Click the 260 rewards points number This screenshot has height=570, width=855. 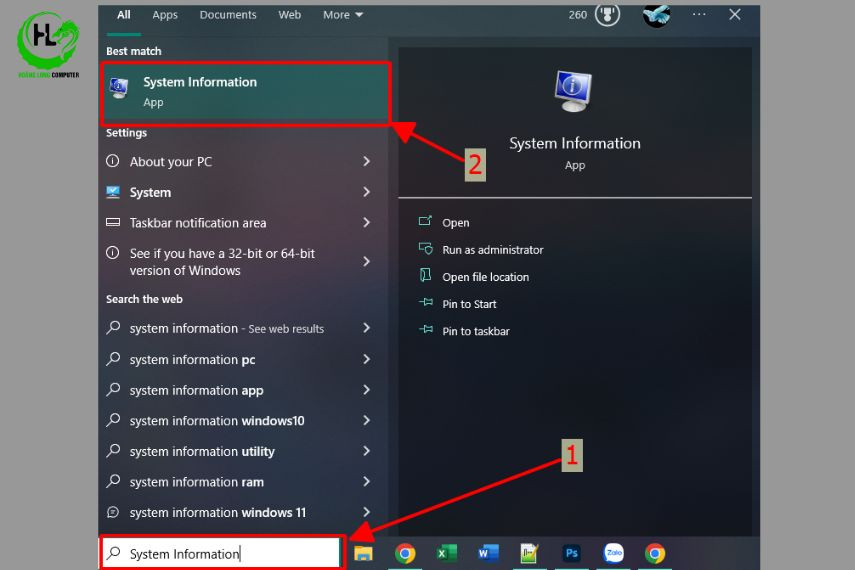tap(577, 15)
